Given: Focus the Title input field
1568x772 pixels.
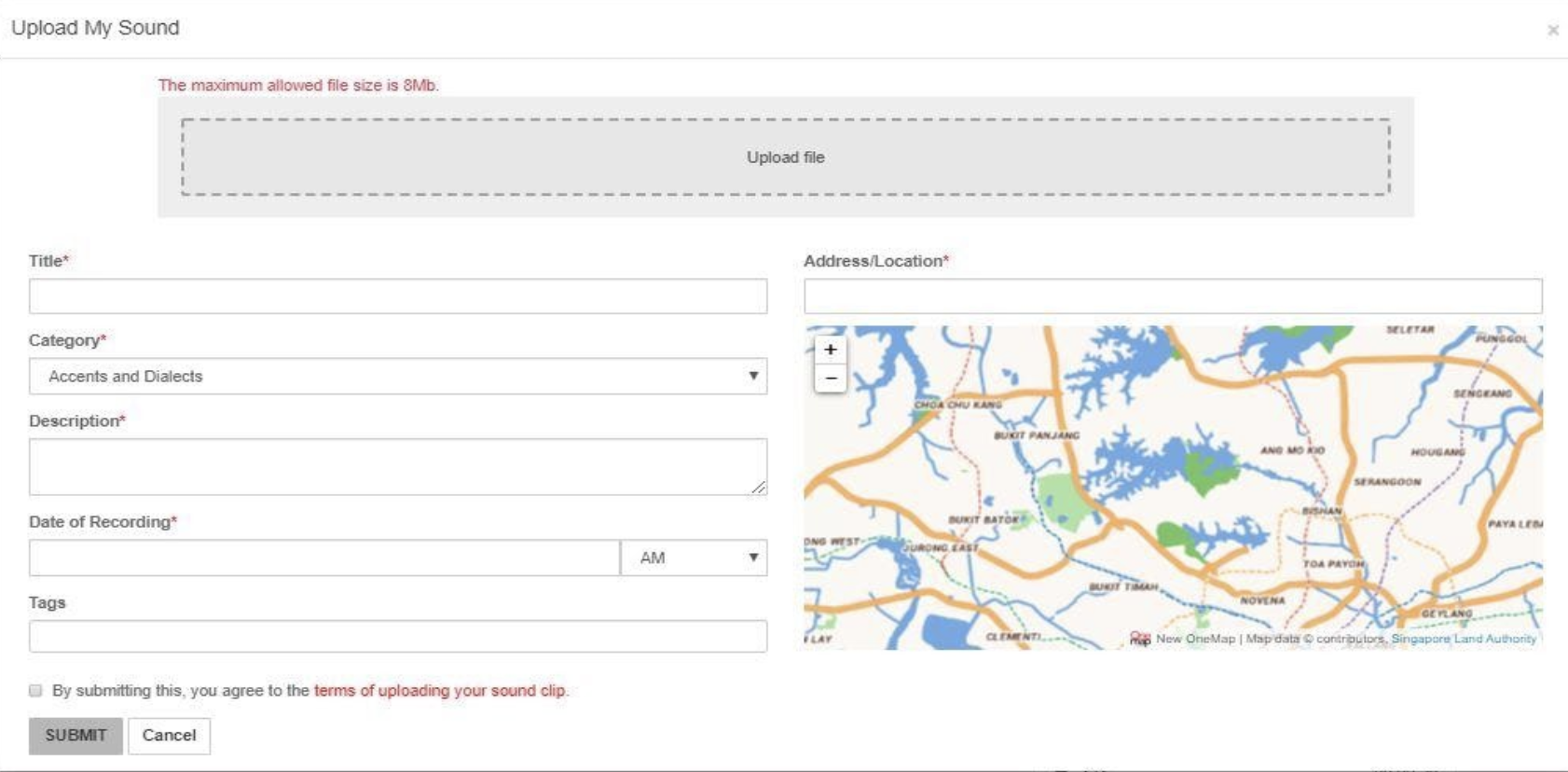Looking at the screenshot, I should click(398, 296).
